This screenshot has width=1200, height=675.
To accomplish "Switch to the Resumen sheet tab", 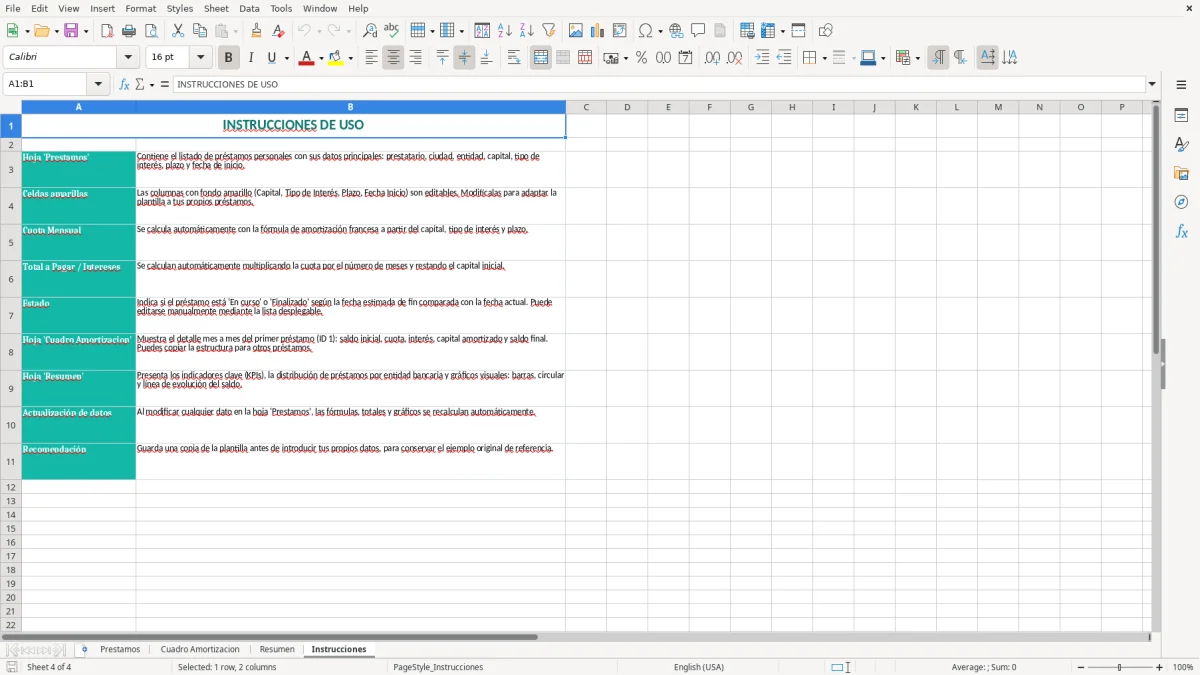I will tap(277, 650).
